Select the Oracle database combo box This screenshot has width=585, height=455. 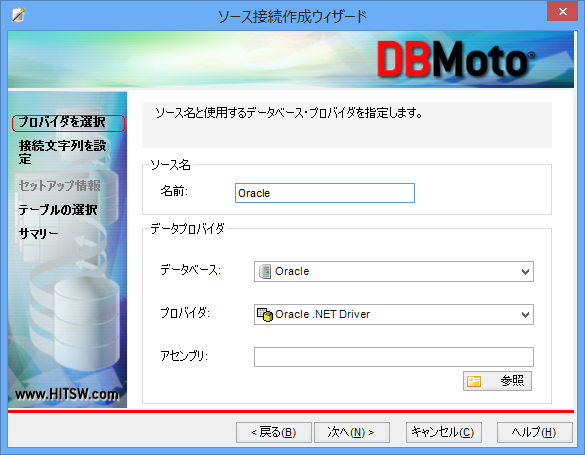(394, 272)
